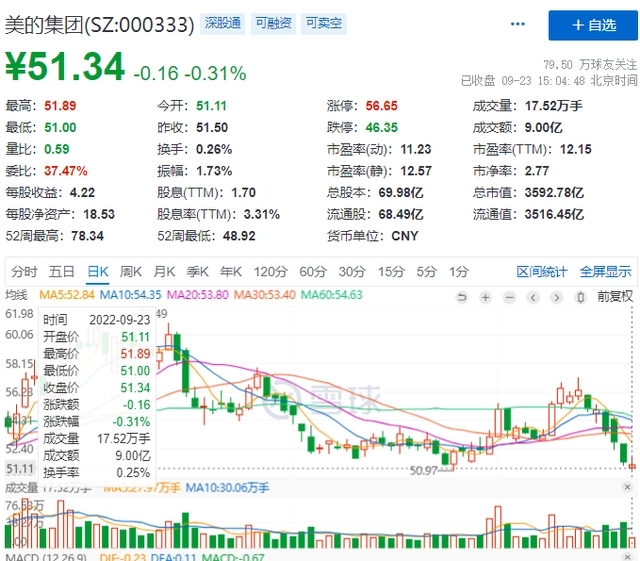Click the MA30:53.40 moving average label

264,295
